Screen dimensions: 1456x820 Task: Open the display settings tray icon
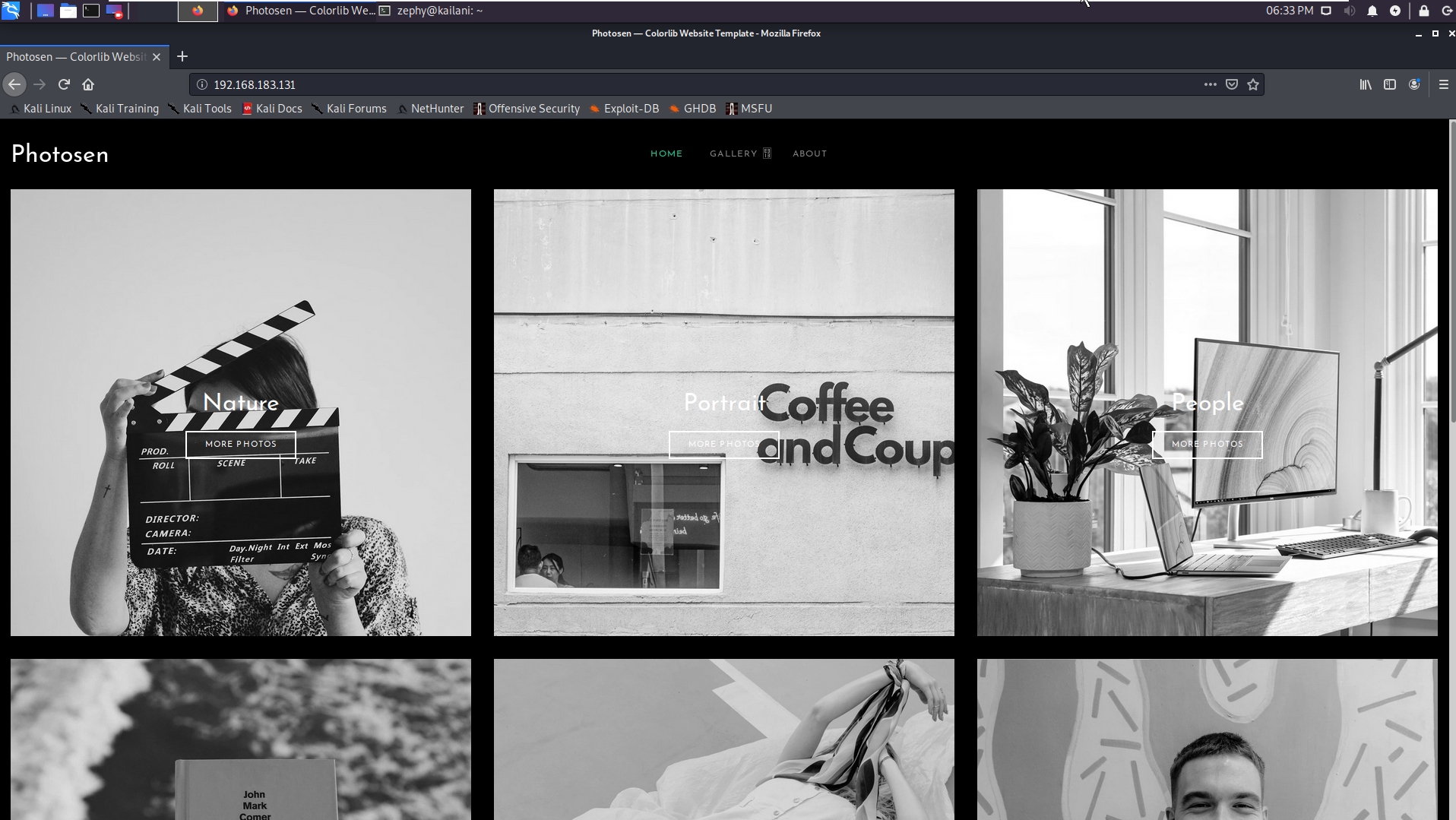(x=1326, y=11)
